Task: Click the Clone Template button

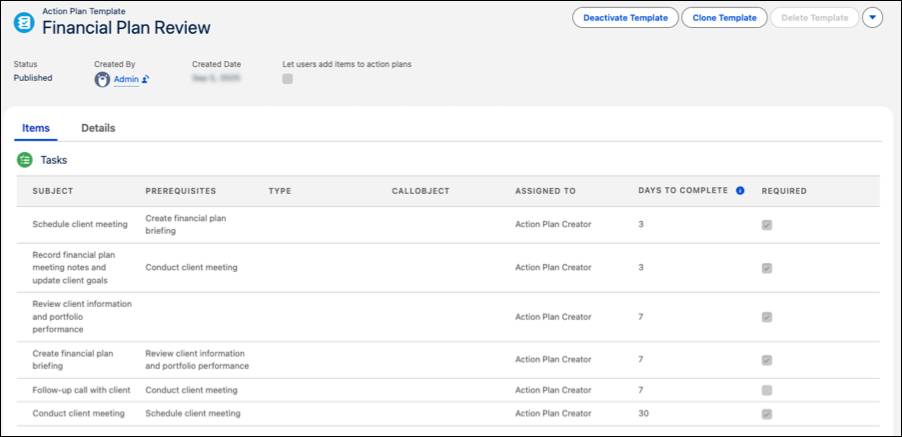Action: [724, 17]
